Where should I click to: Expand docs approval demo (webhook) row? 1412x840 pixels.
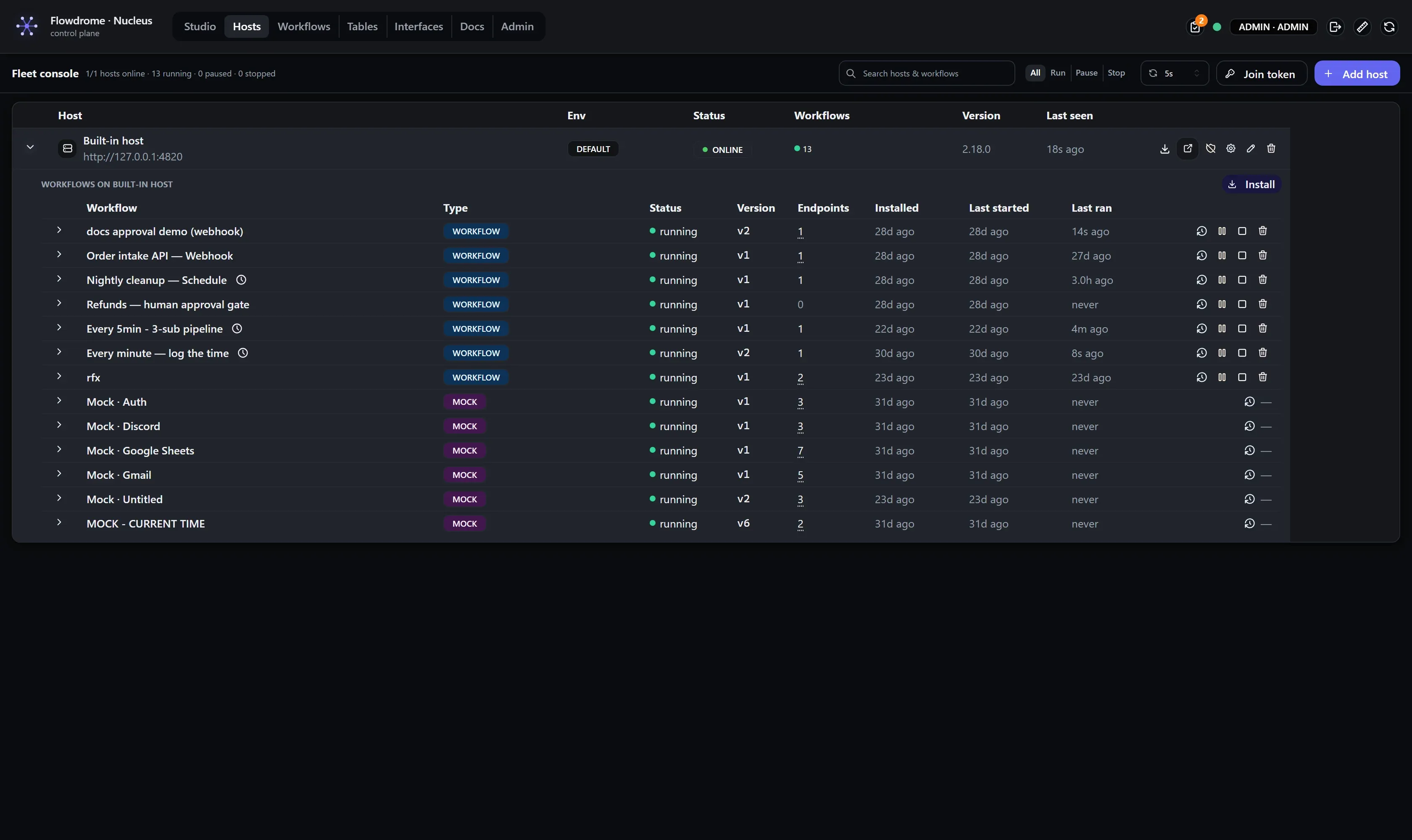(59, 230)
